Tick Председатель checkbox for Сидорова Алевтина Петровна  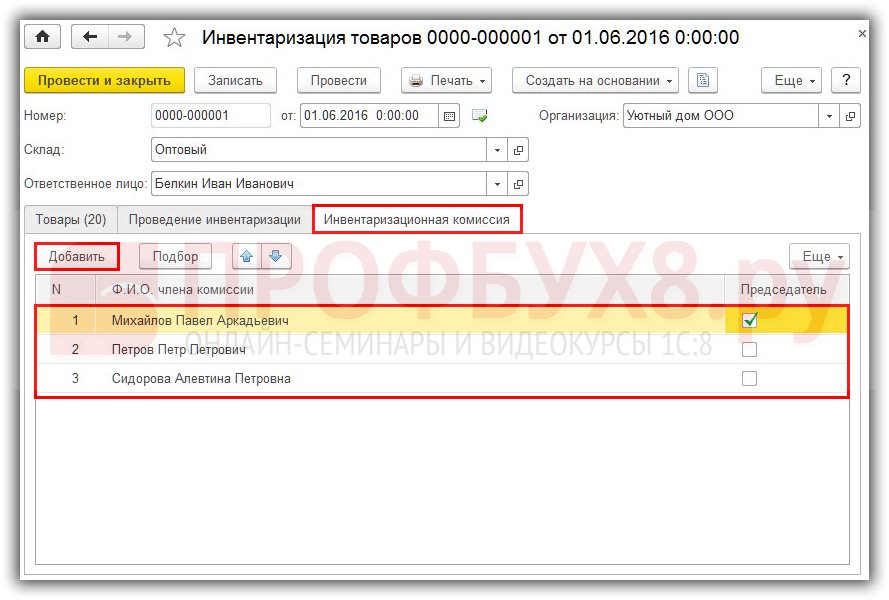749,379
